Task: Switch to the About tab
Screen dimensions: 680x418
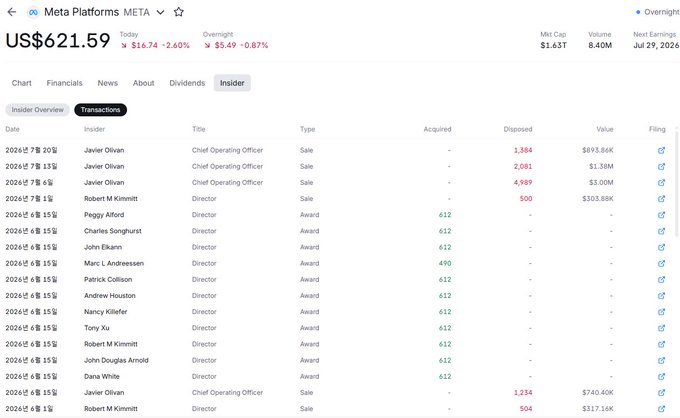Action: [x=144, y=83]
